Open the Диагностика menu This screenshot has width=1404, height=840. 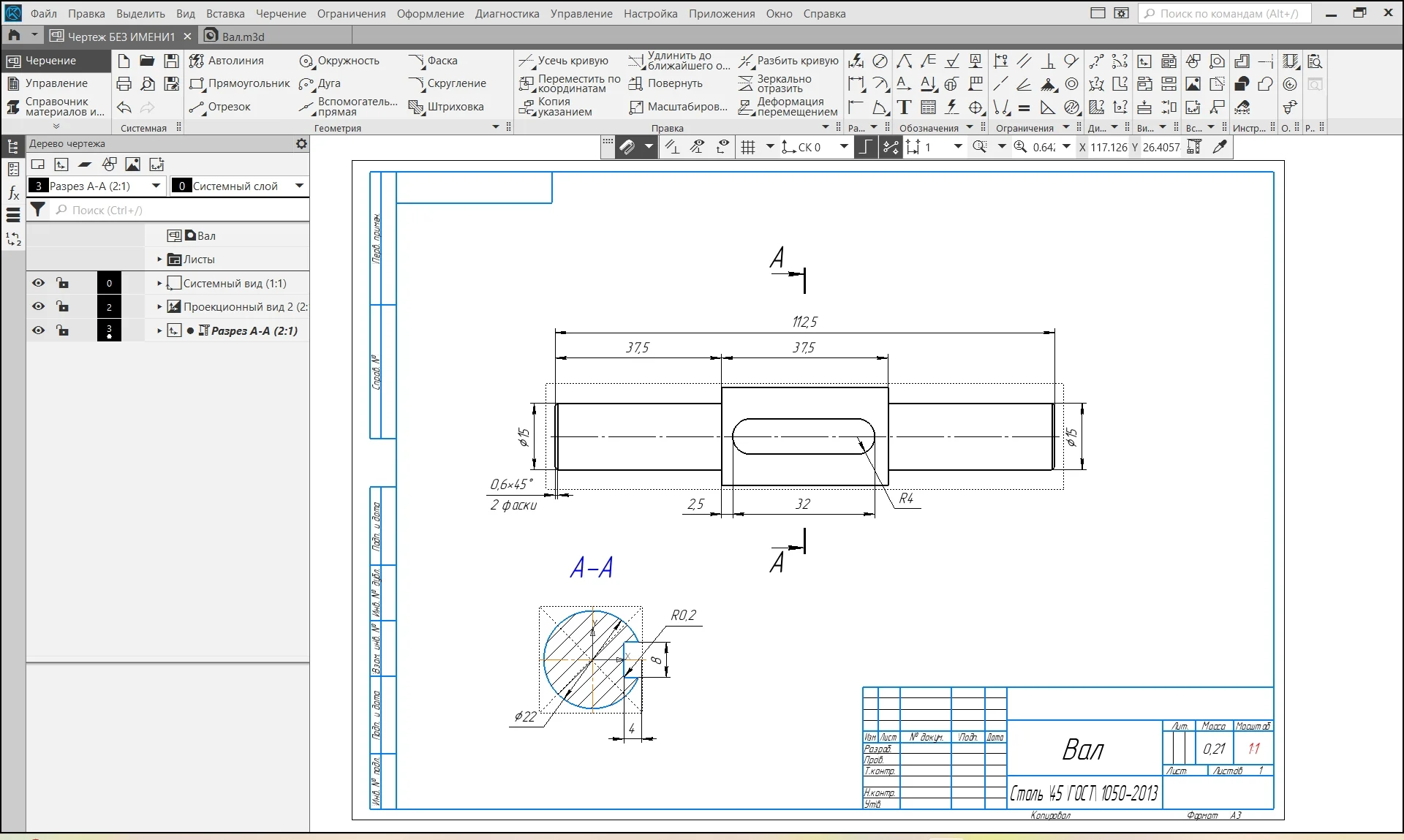coord(507,13)
